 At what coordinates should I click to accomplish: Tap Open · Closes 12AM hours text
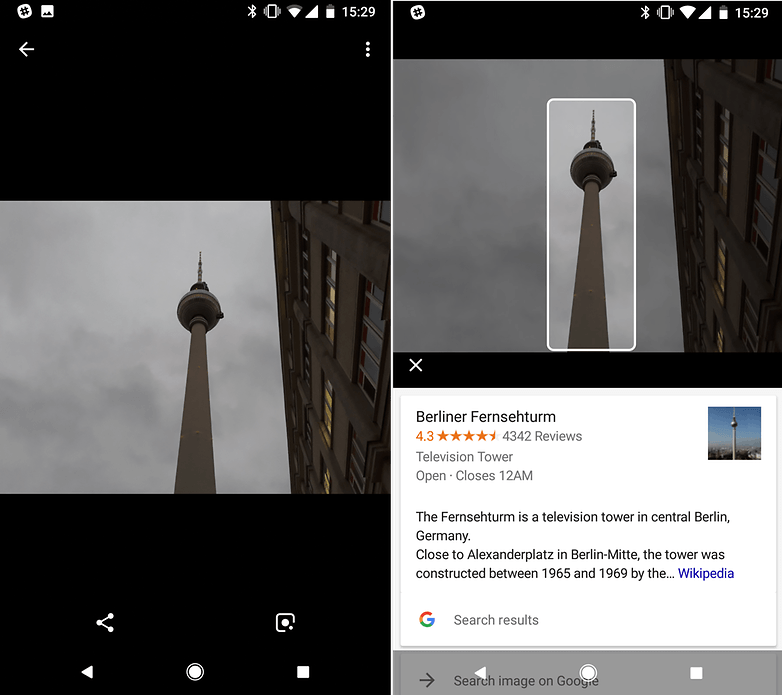474,476
